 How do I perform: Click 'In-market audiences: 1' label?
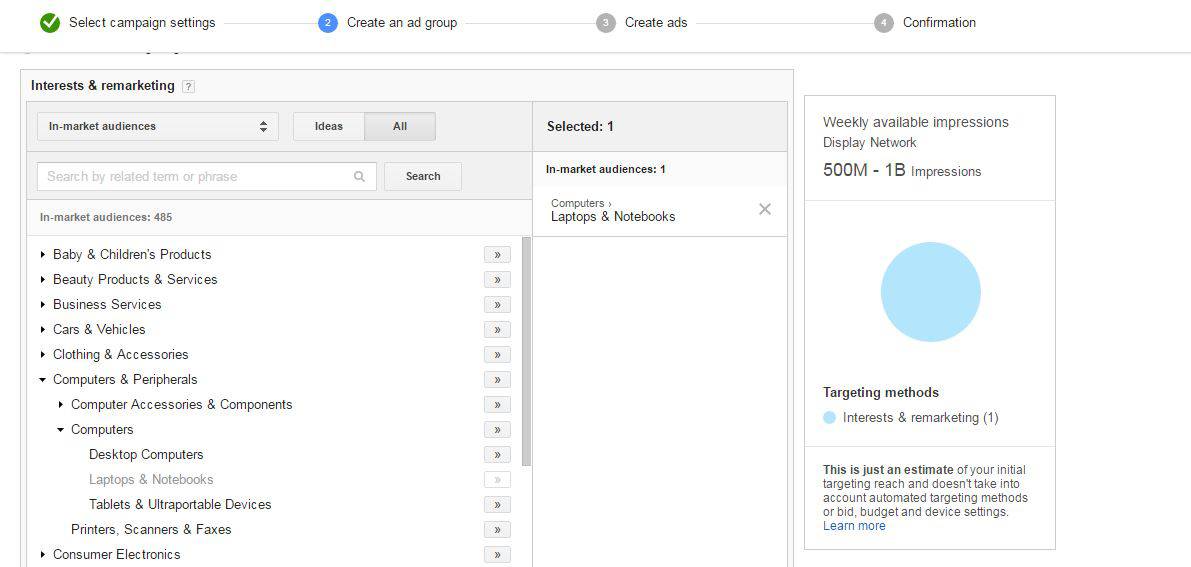click(605, 169)
